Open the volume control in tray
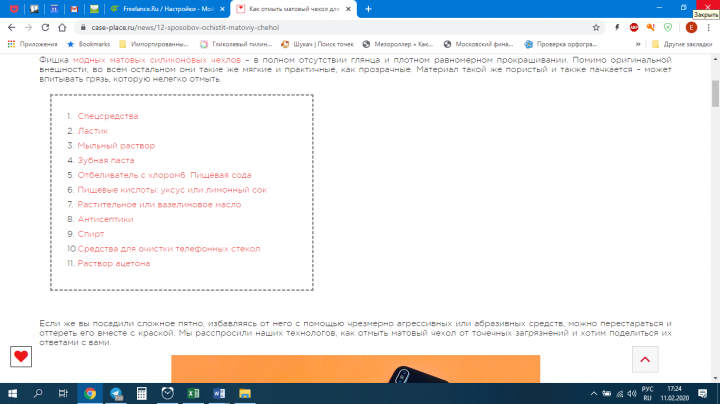Image resolution: width=720 pixels, height=404 pixels. click(632, 393)
